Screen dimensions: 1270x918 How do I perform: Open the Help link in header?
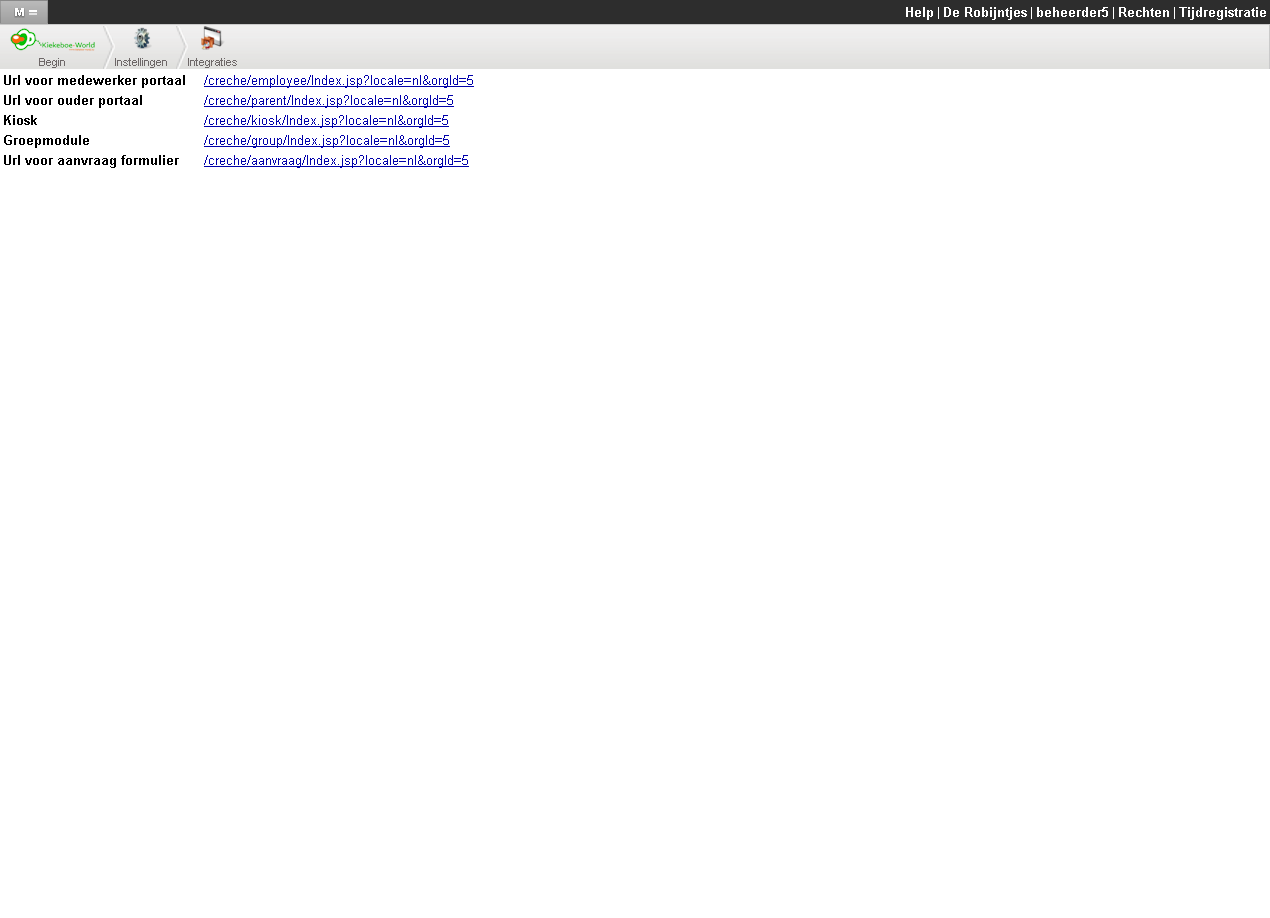pos(918,12)
